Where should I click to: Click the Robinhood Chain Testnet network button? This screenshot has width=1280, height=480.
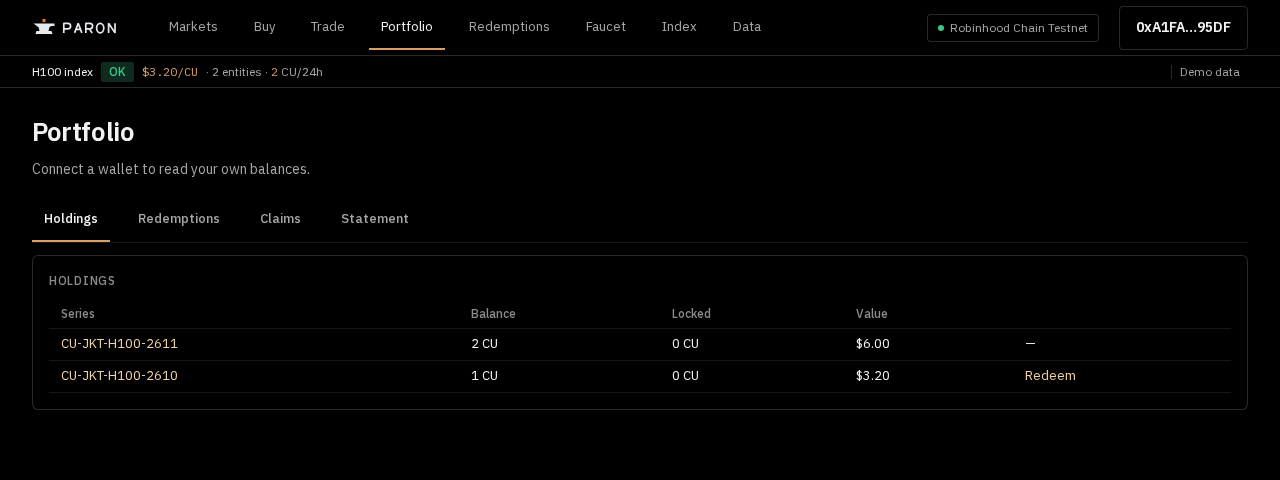point(1013,28)
